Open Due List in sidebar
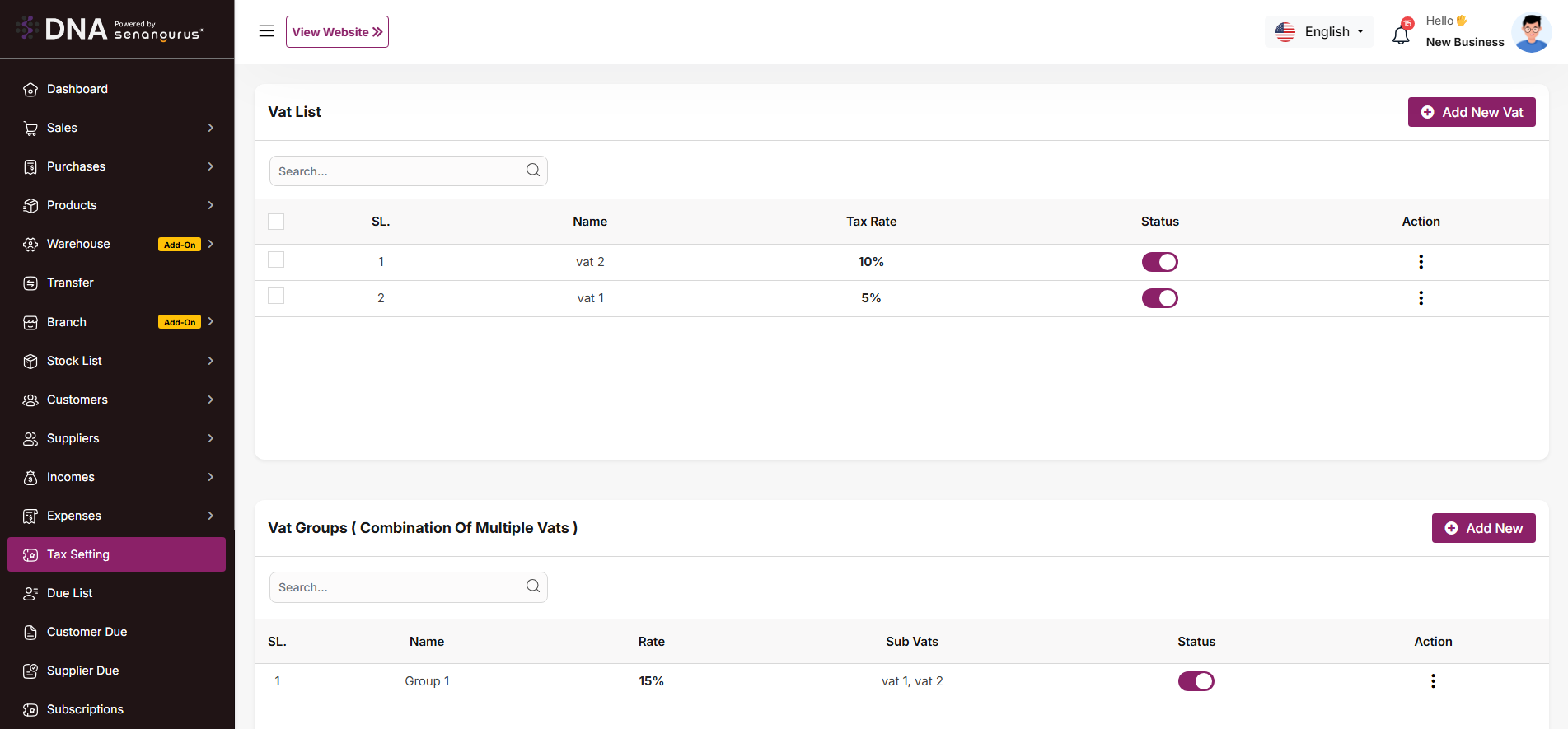 (70, 593)
